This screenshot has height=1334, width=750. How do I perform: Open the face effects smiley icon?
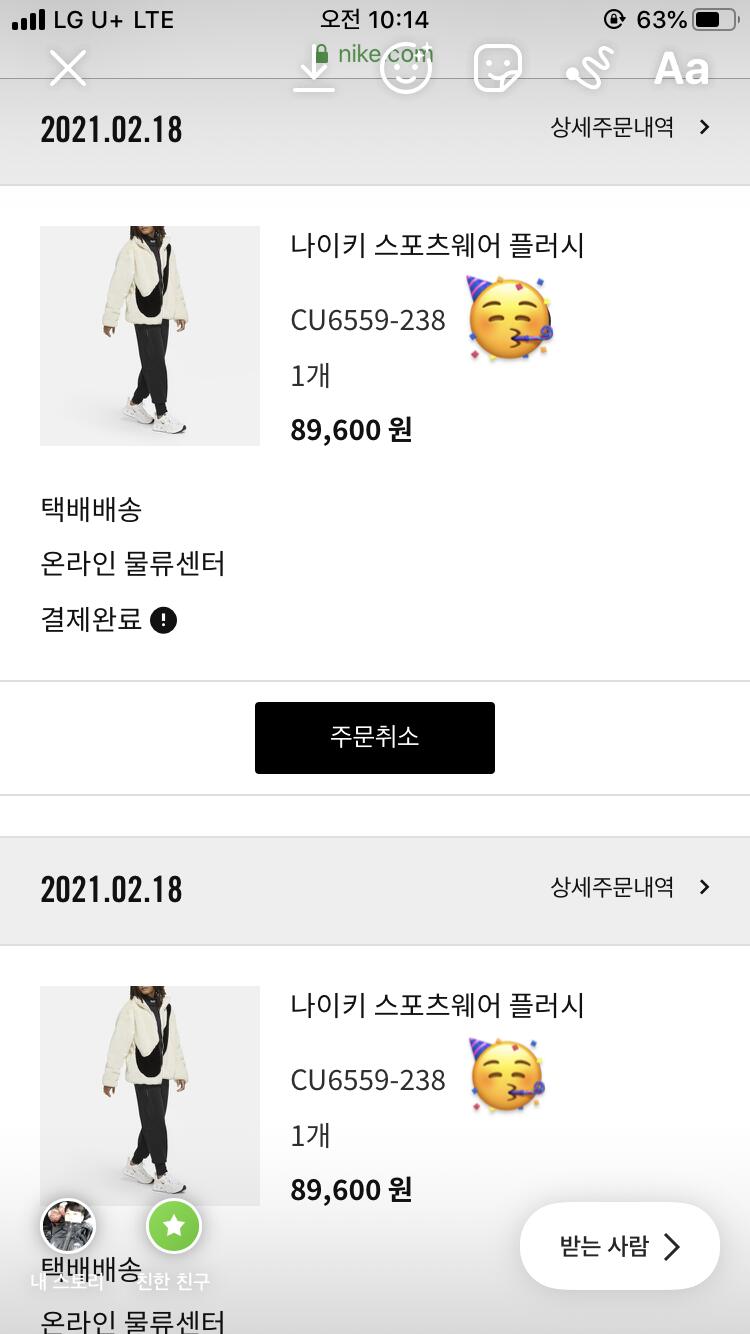click(x=406, y=68)
